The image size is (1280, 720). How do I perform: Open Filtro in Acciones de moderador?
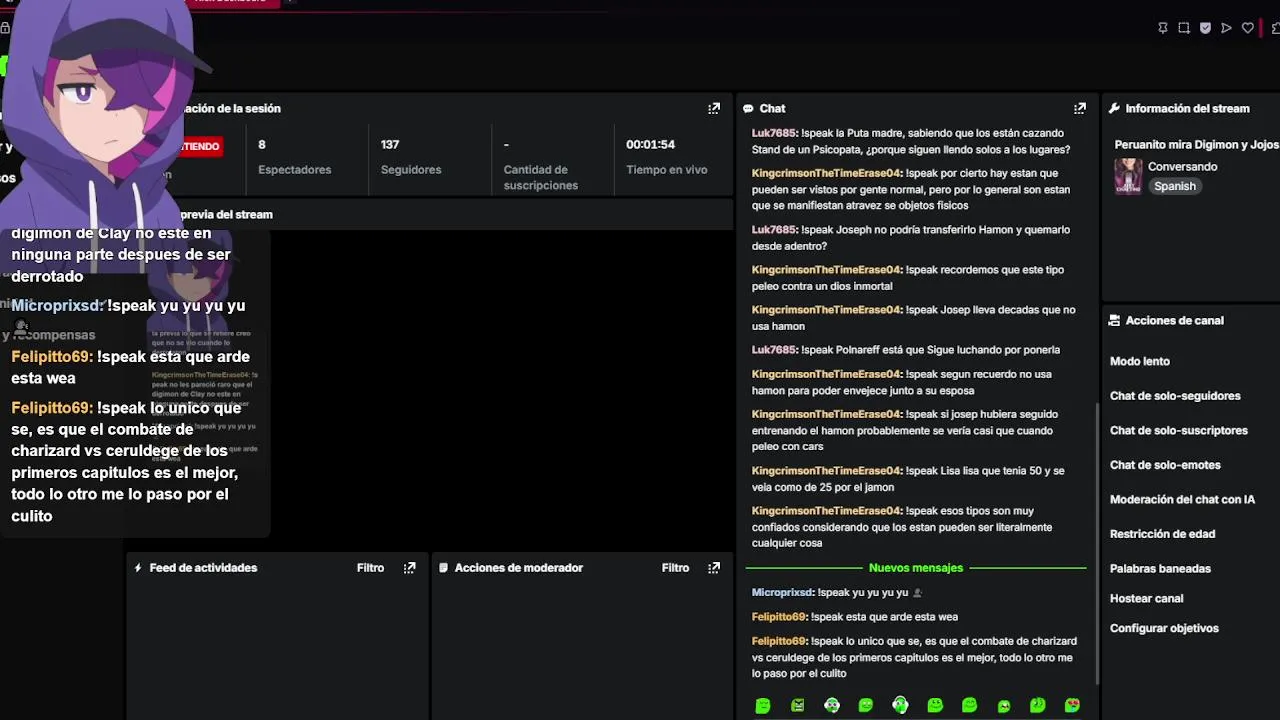click(x=675, y=568)
